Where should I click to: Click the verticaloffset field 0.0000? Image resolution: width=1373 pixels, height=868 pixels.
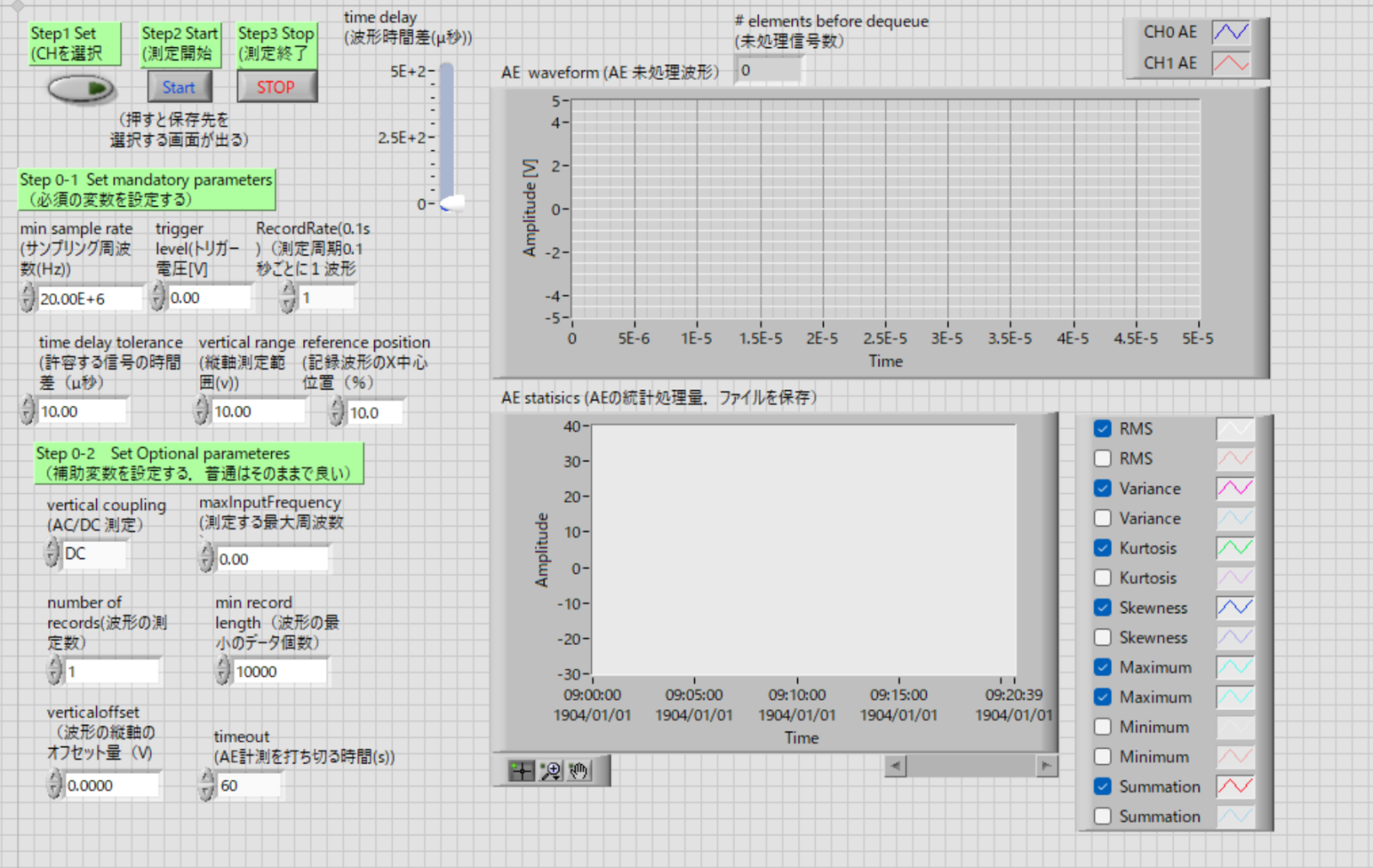[112, 786]
